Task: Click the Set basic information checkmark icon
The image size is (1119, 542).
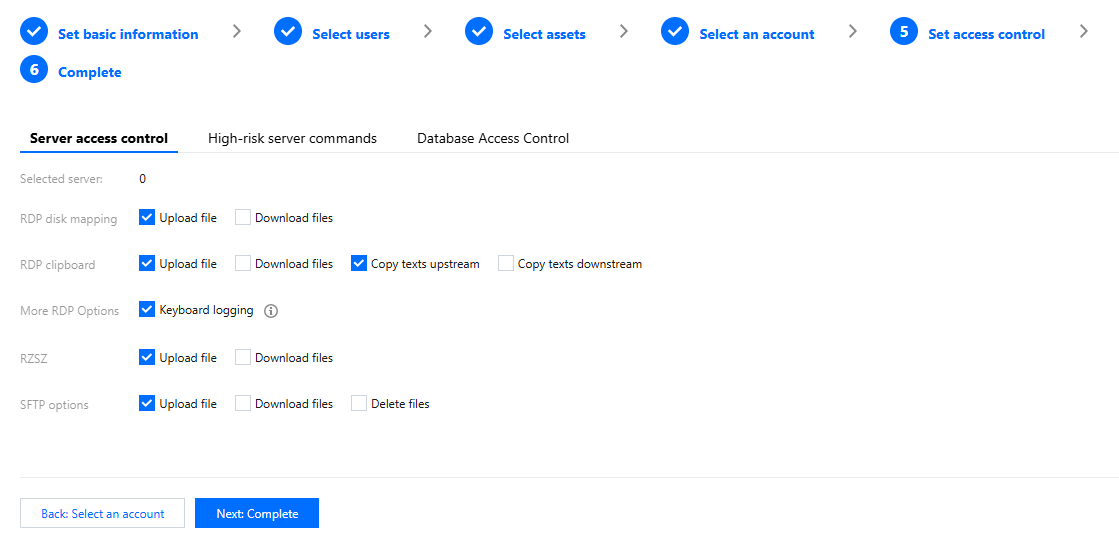Action: point(34,33)
